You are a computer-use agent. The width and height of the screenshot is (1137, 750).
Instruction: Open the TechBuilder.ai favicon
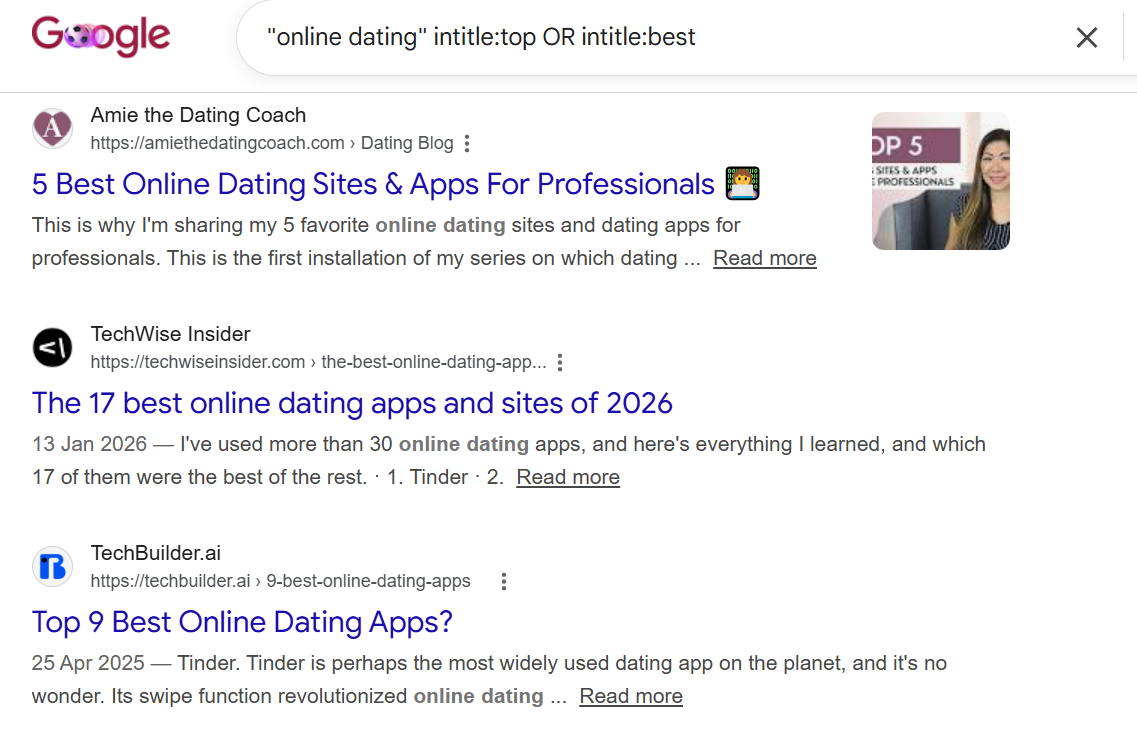tap(52, 566)
